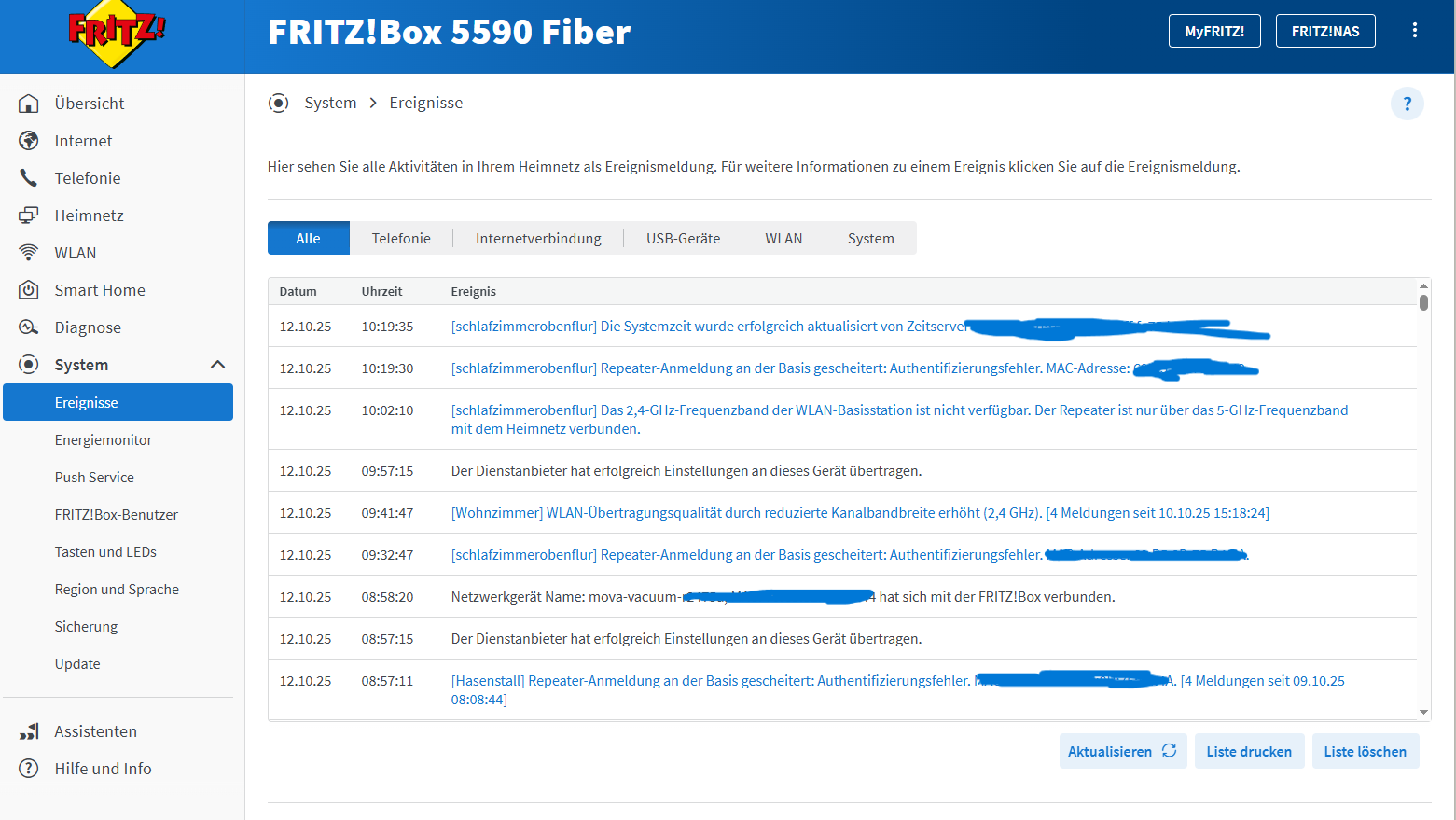Open the Diagnose menu entry

tap(88, 327)
